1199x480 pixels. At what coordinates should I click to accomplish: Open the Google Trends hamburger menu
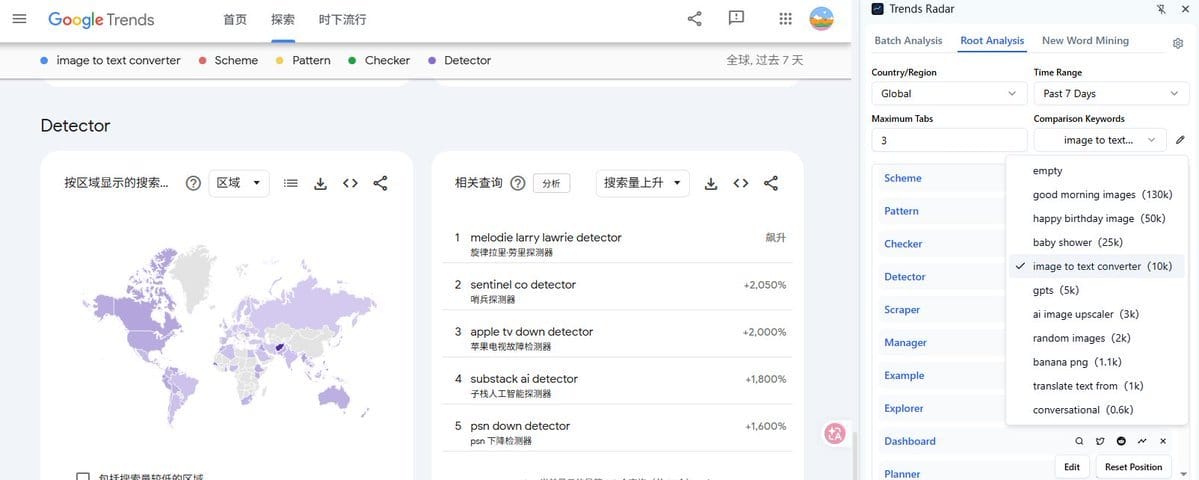(20, 19)
